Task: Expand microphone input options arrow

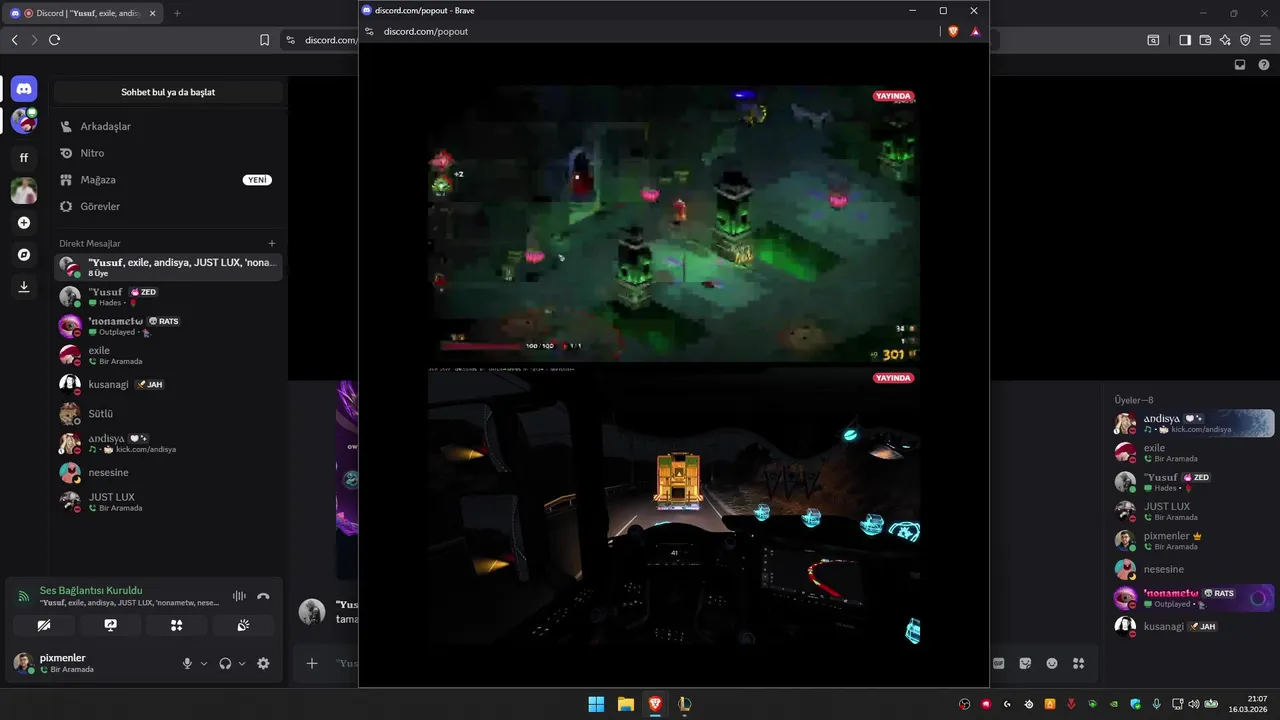Action: (204, 663)
